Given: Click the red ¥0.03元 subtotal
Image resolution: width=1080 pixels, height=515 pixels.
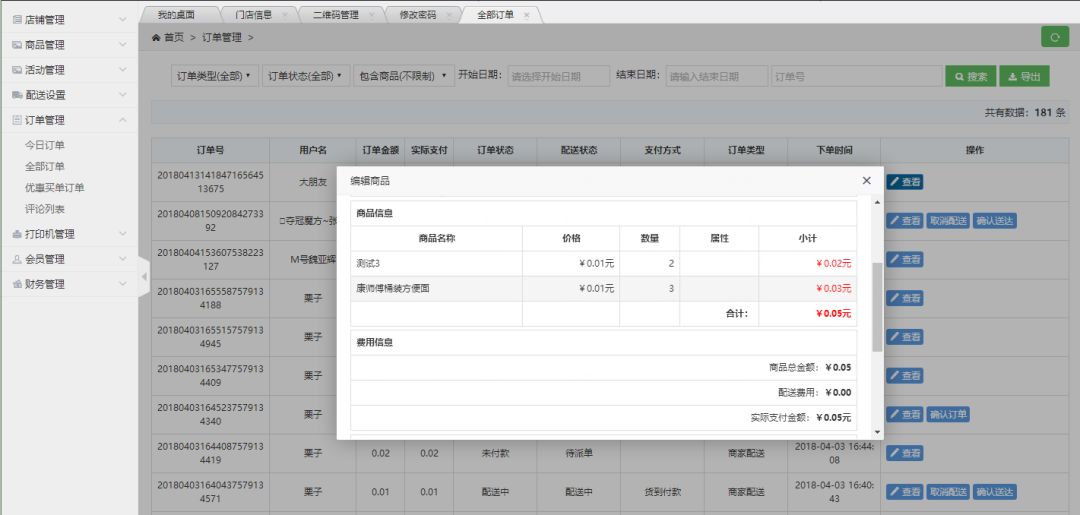Looking at the screenshot, I should click(x=833, y=288).
